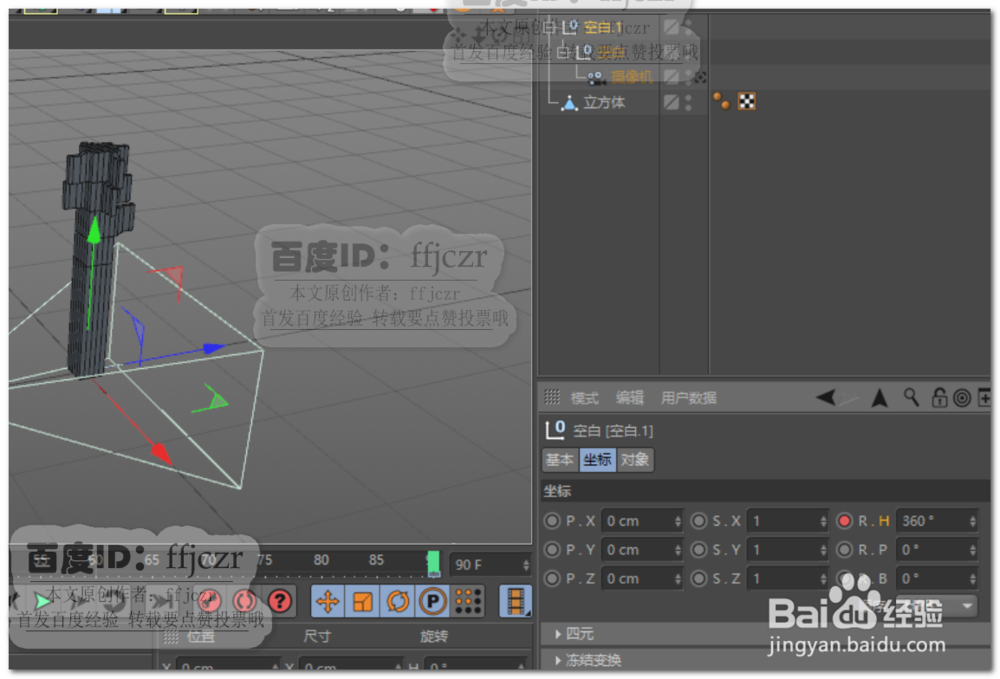This screenshot has width=1000, height=679.
Task: Click frame 80 on the timeline ruler
Action: [x=321, y=560]
